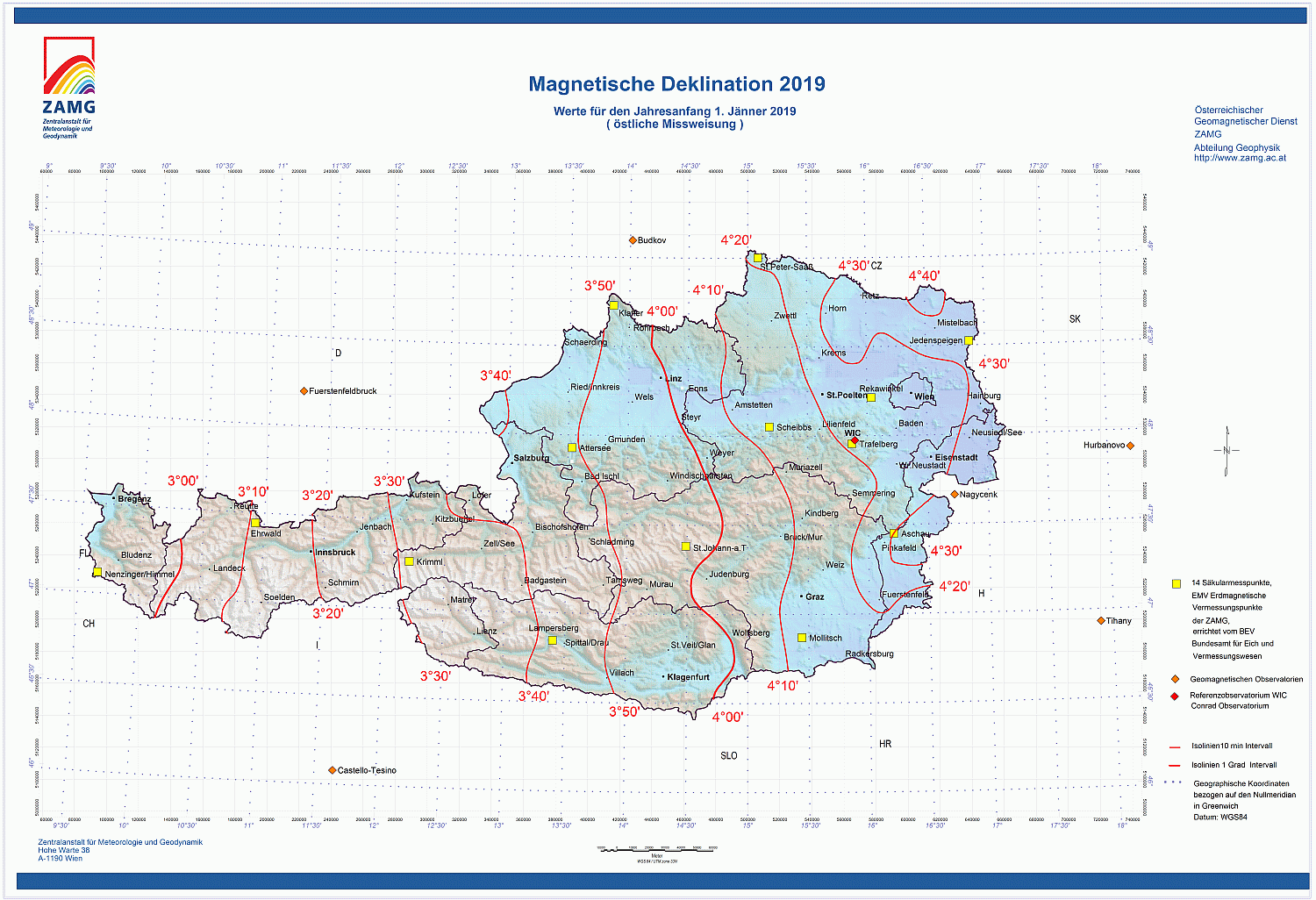Click the 'Isolinien 1 Grad Intervall' legend entry
Viewport: 1316px width, 900px height.
(1234, 765)
